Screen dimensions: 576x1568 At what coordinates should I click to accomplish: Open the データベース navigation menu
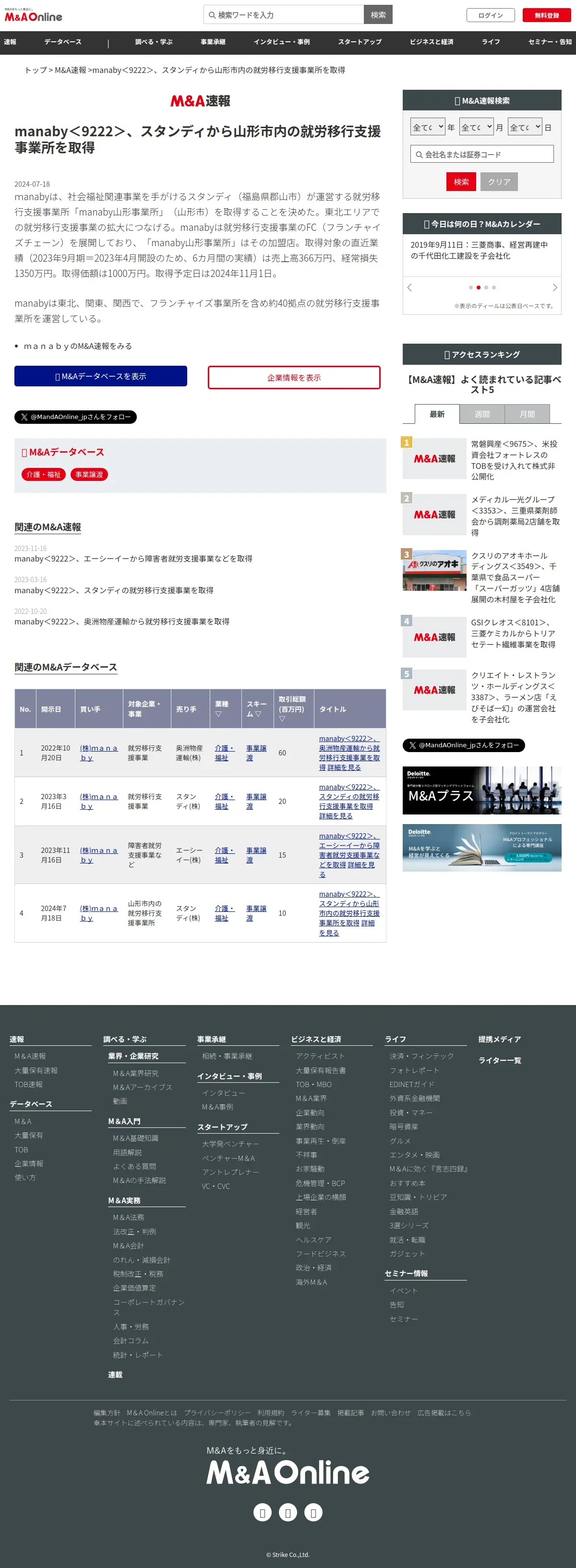[x=63, y=42]
